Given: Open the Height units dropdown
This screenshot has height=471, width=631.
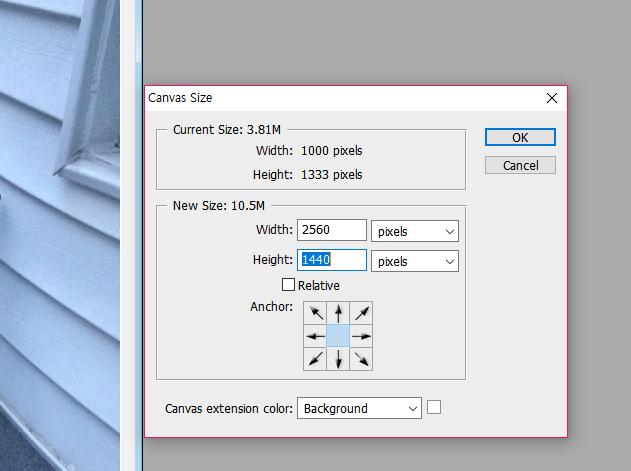Looking at the screenshot, I should [414, 261].
